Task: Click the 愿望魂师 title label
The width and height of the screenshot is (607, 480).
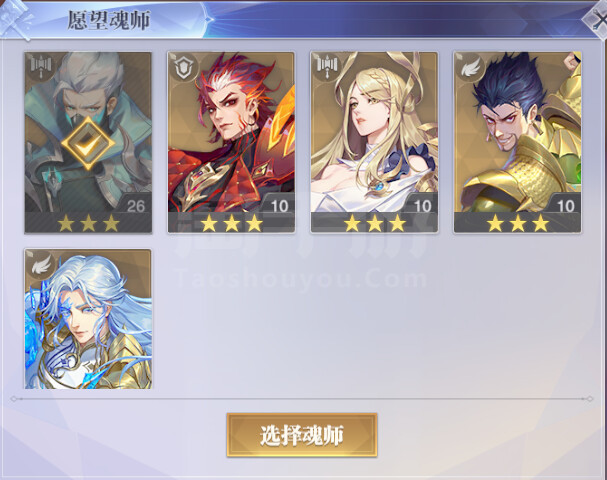Action: [x=109, y=20]
